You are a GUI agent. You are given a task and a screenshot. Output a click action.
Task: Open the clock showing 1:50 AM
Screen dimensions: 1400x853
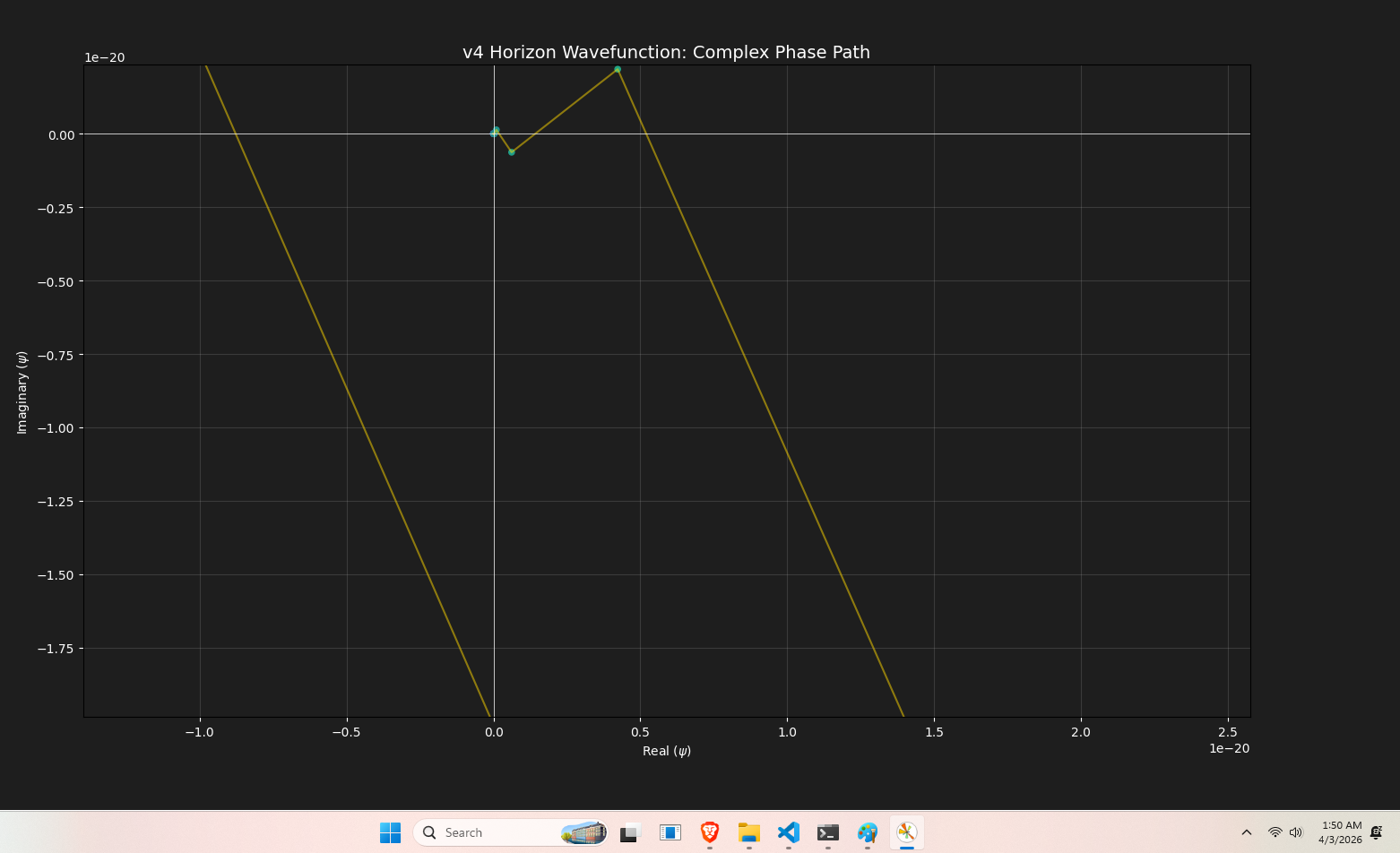[x=1340, y=832]
